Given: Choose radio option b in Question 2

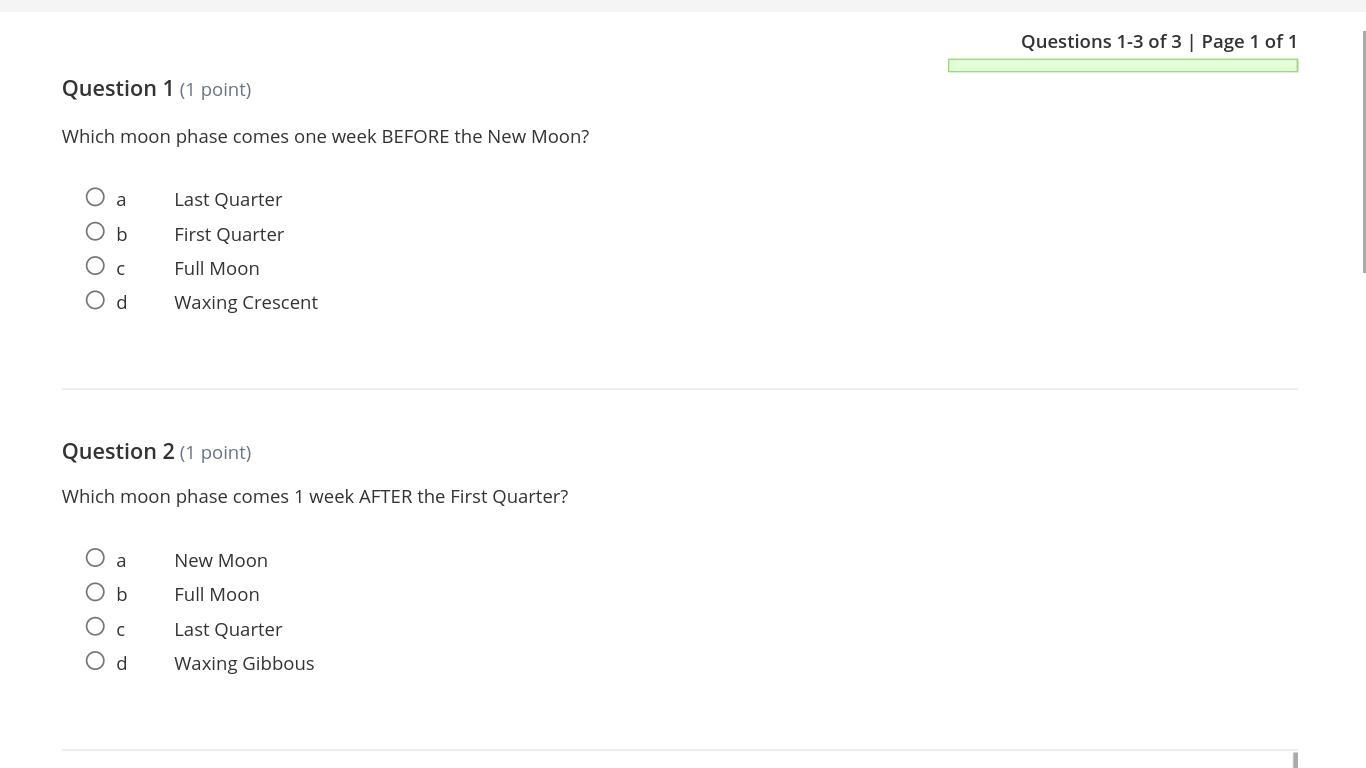Looking at the screenshot, I should [x=95, y=592].
